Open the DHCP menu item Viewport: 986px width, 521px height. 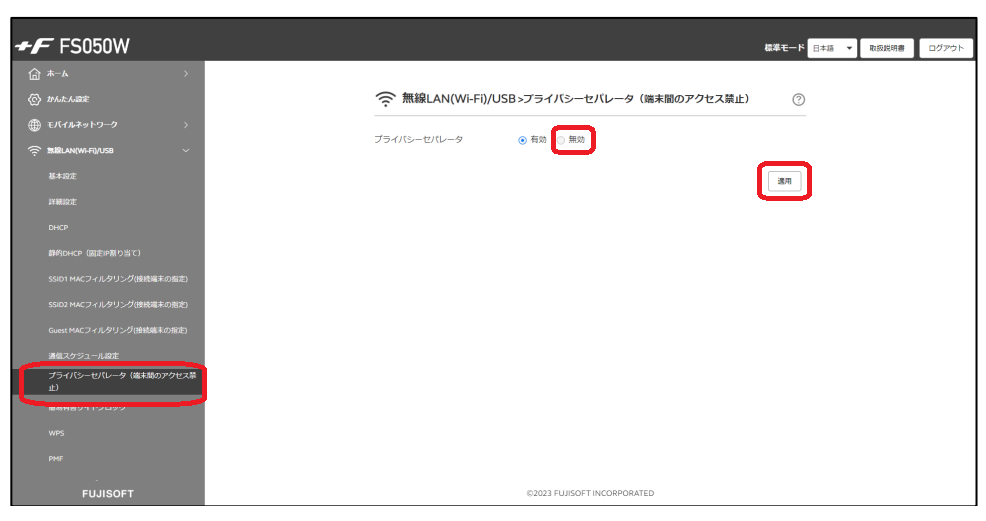pos(58,228)
